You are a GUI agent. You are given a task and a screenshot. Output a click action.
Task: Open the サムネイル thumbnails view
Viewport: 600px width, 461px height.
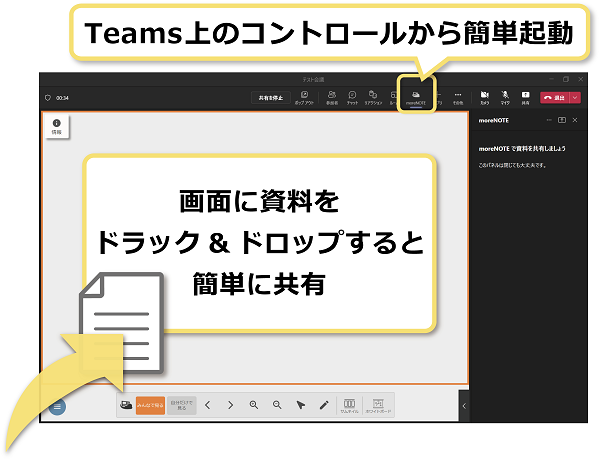point(349,406)
